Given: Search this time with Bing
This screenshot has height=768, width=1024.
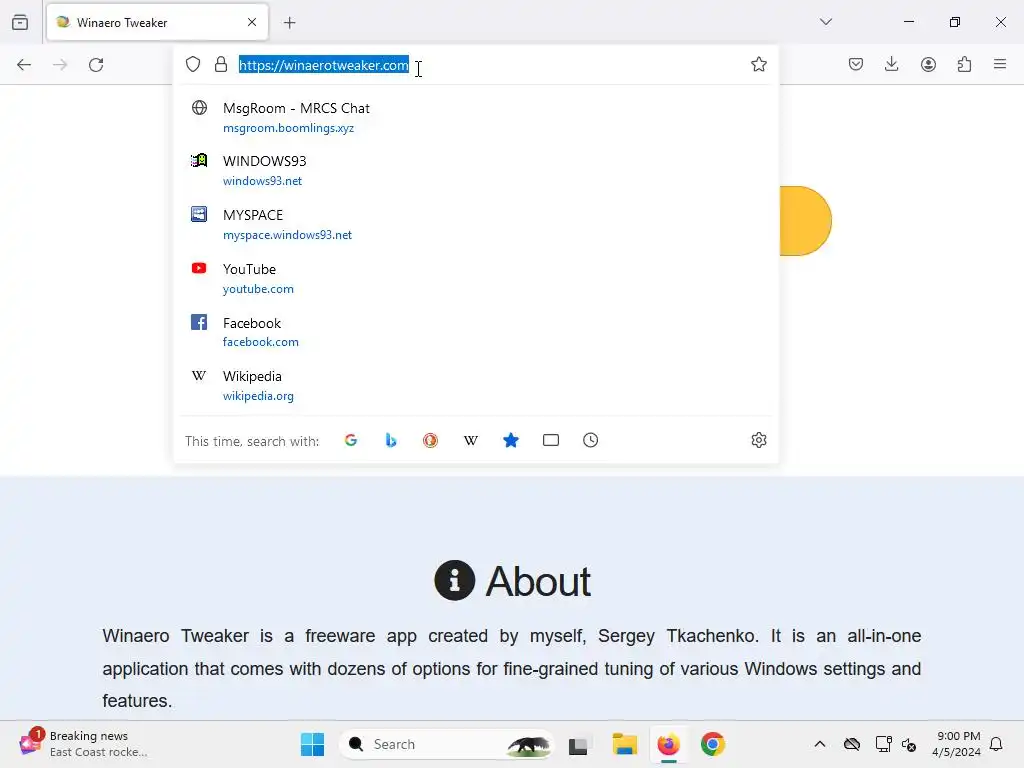Looking at the screenshot, I should [x=391, y=440].
